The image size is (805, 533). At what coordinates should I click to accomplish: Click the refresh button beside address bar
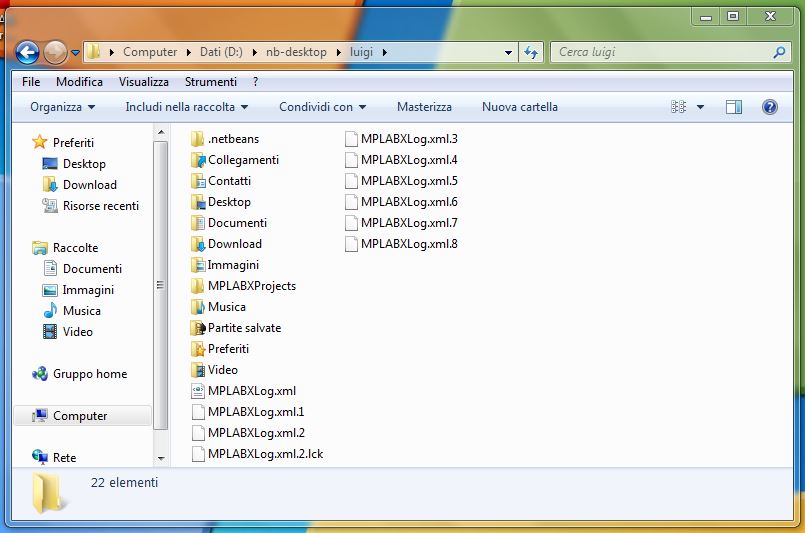531,52
